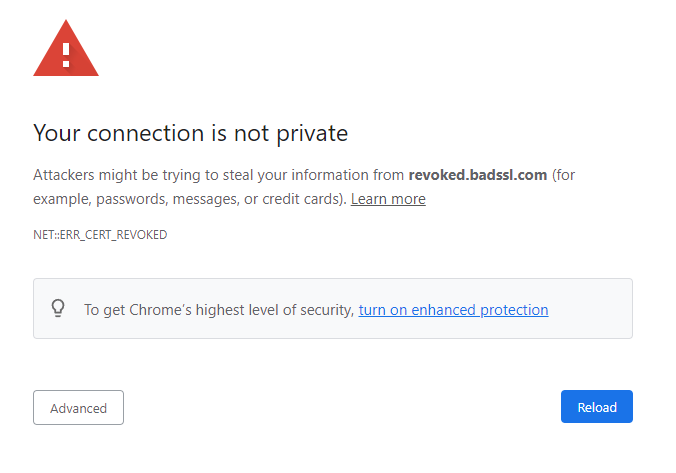Screen dimensions: 676x473
Task: Click the 'credit cards' text in warning
Action: [x=302, y=199]
